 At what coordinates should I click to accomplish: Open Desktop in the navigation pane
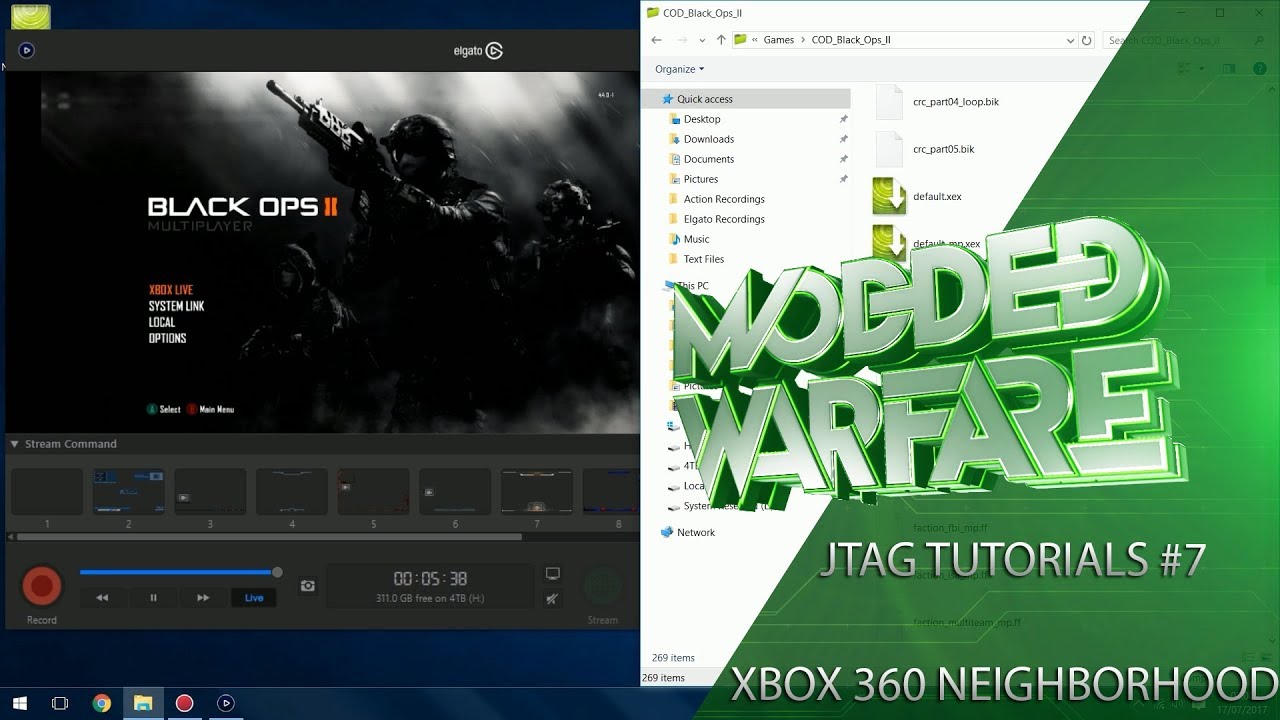pyautogui.click(x=702, y=119)
